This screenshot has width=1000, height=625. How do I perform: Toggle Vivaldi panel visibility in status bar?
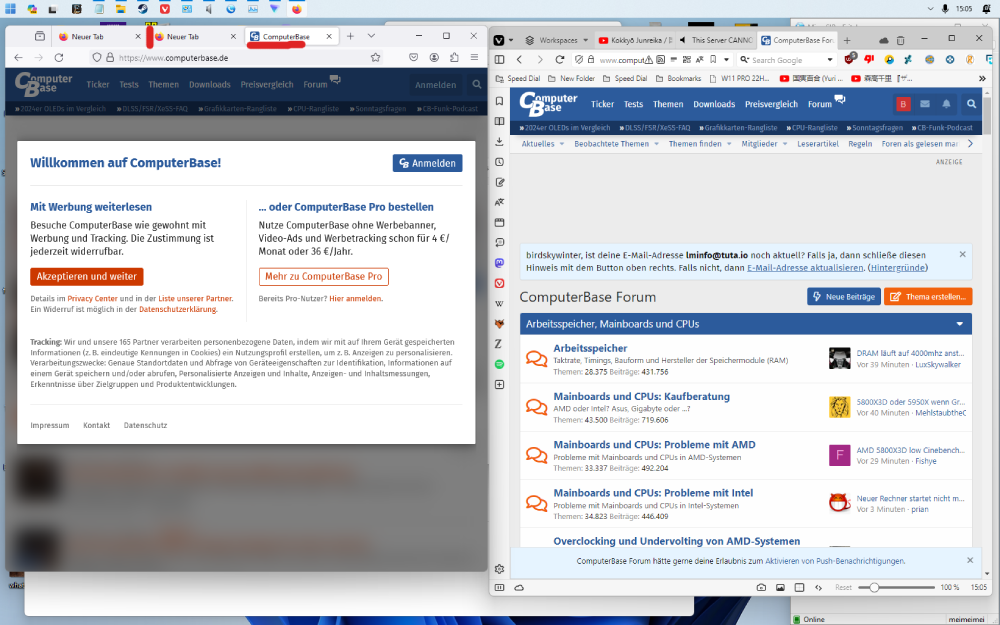(499, 587)
